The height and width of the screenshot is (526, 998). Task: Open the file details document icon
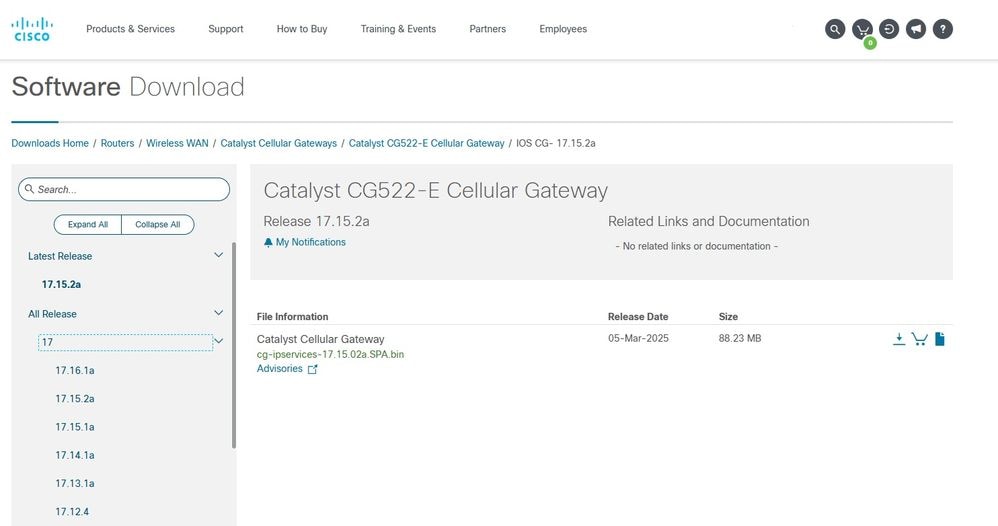[939, 339]
